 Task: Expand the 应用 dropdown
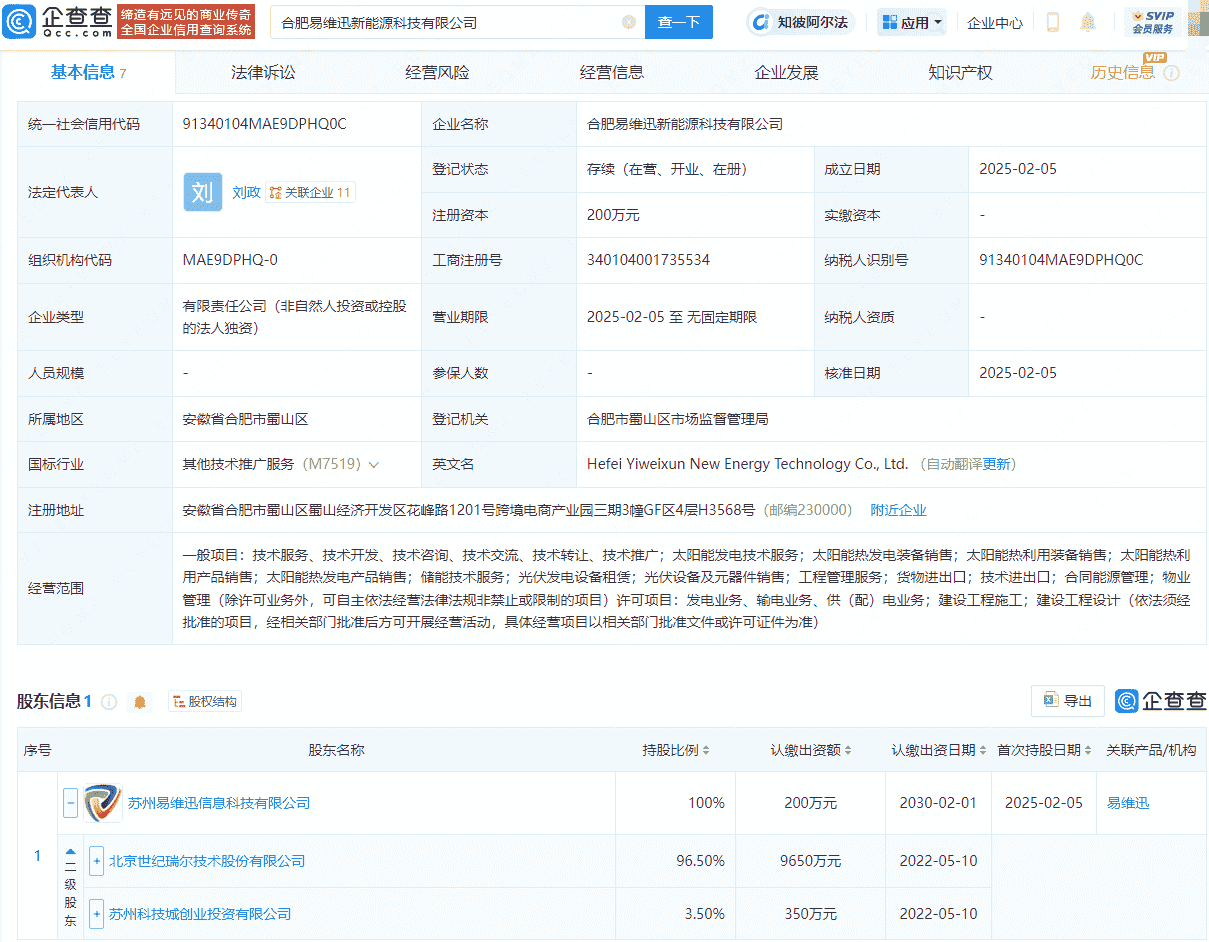click(x=911, y=21)
